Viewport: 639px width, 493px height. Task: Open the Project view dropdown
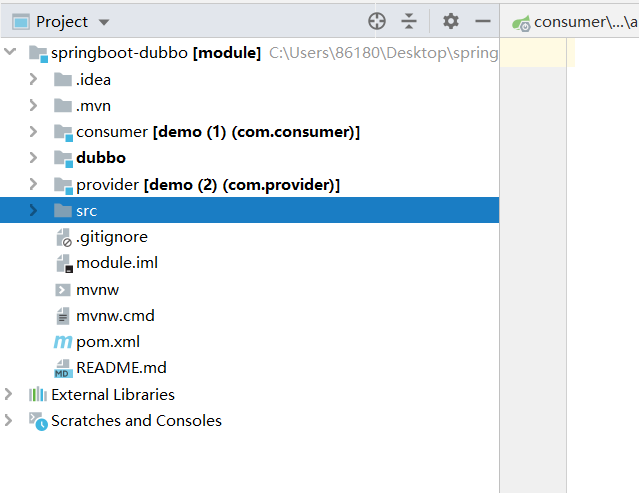tap(105, 22)
